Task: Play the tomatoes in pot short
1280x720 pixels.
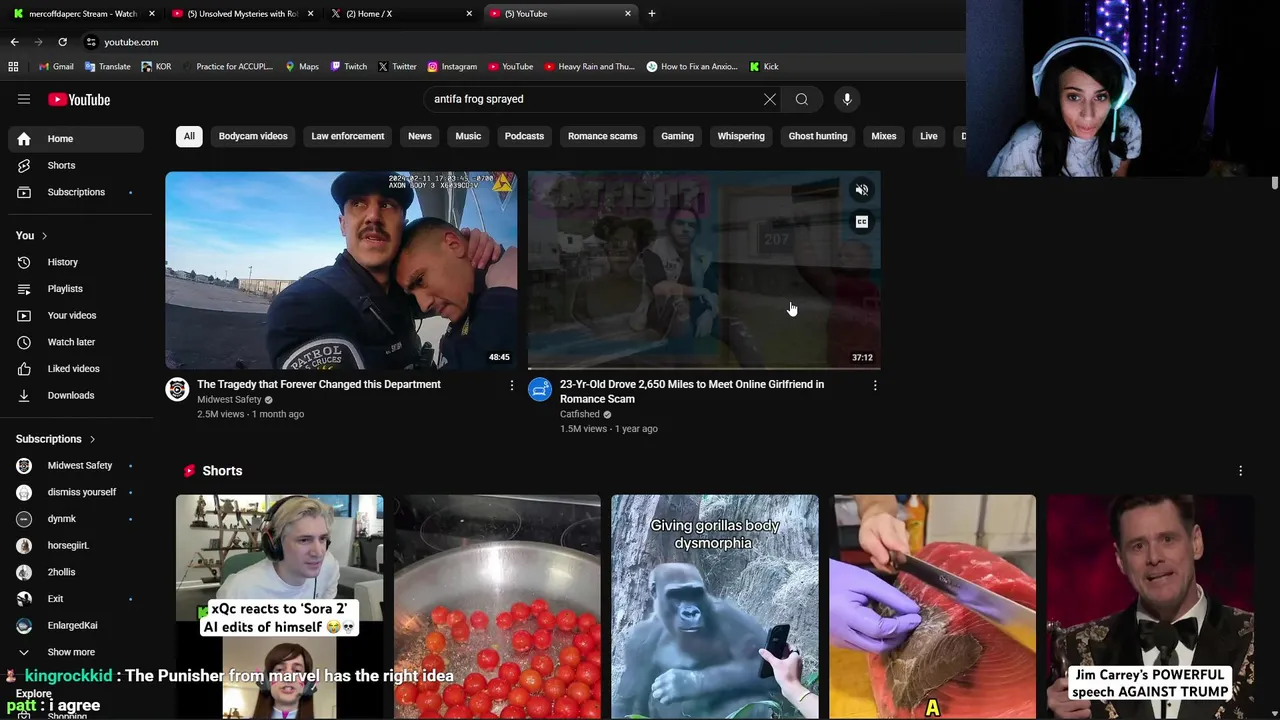Action: click(x=497, y=607)
